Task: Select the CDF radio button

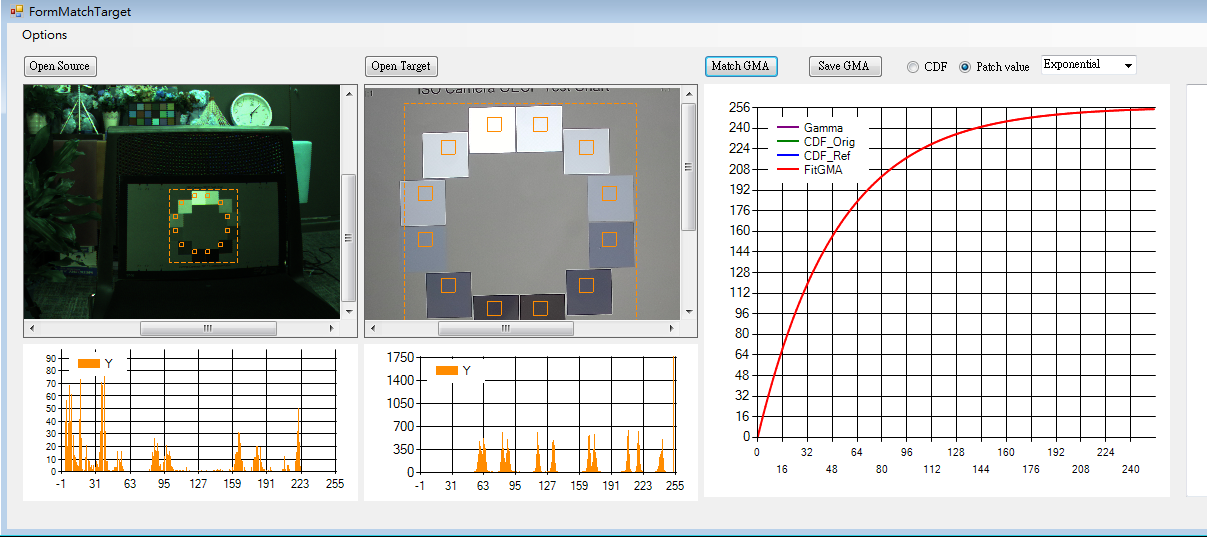Action: coord(913,67)
